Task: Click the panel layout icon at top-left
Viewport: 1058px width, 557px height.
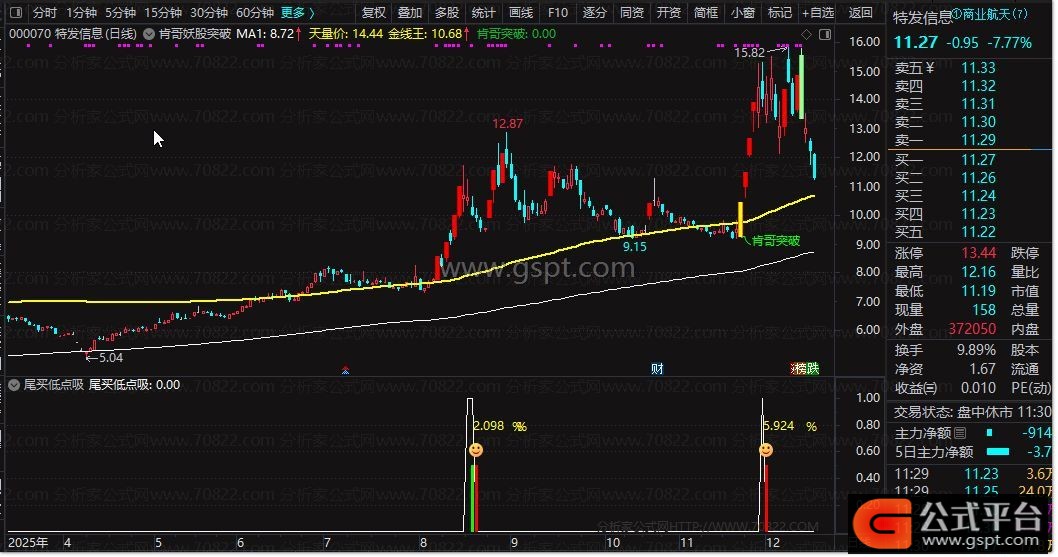Action: tap(17, 13)
